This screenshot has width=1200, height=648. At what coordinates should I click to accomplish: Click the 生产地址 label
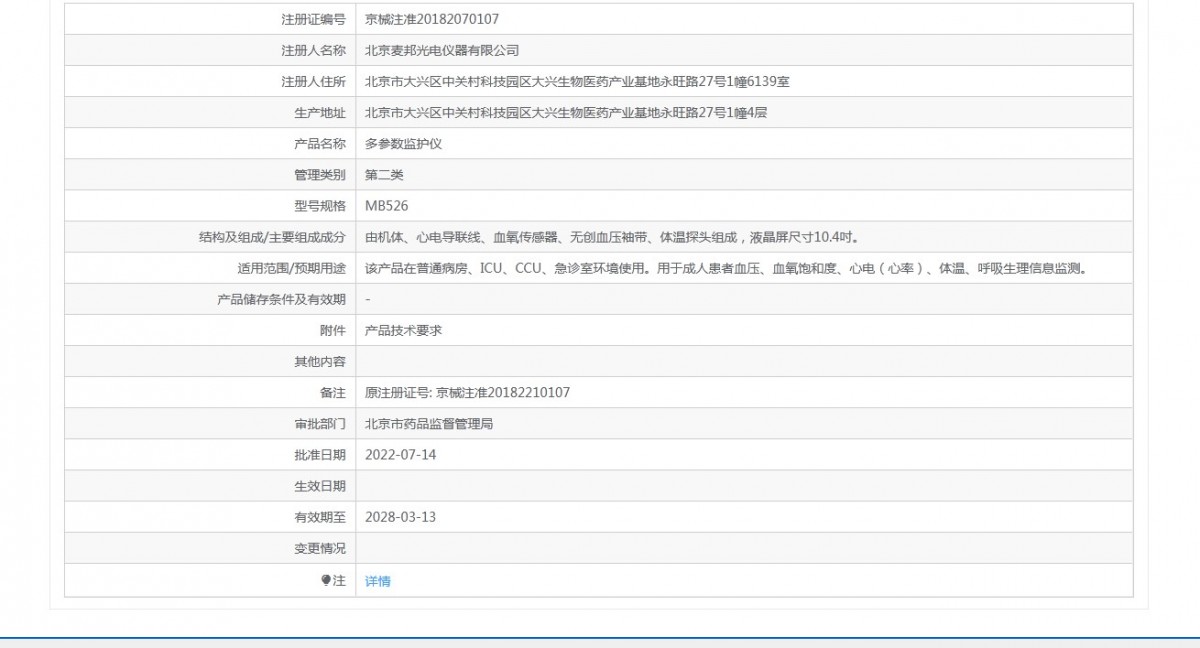click(x=320, y=113)
